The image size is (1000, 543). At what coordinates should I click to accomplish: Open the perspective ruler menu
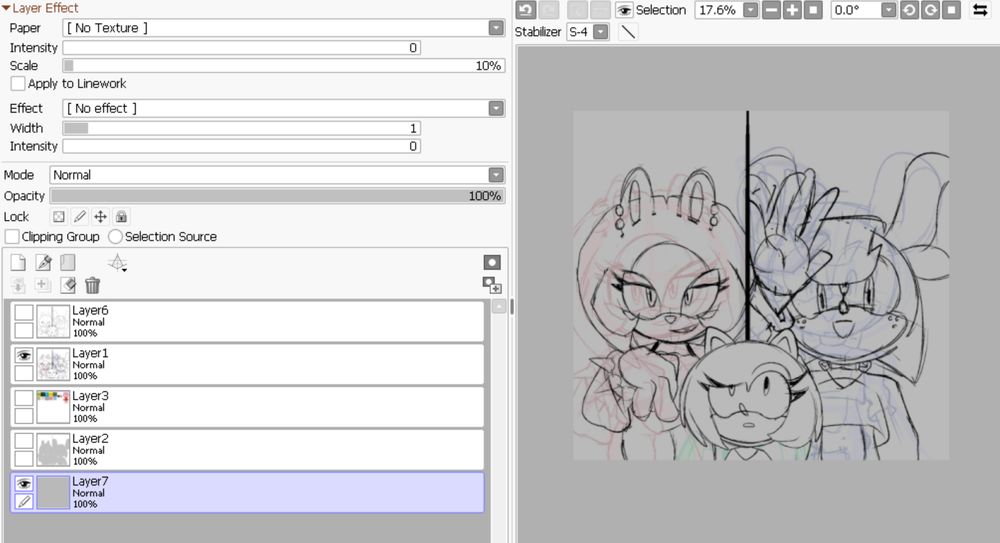click(x=117, y=262)
